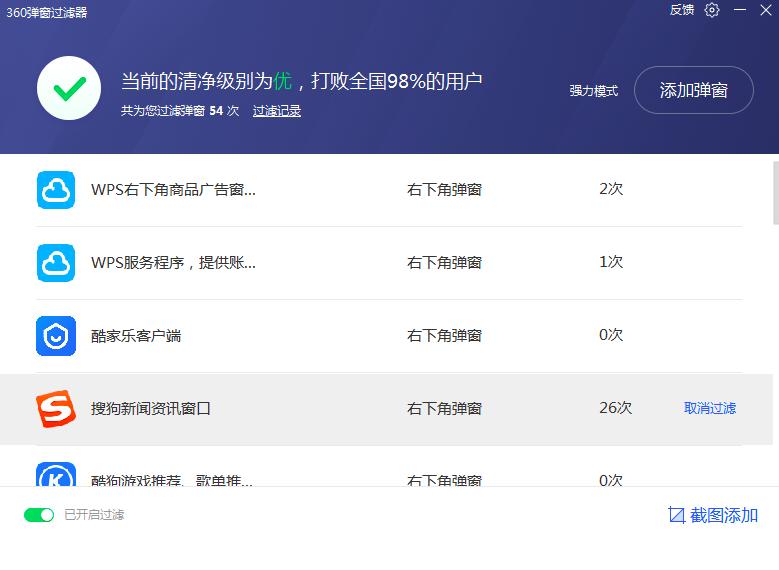Click the 0次 count in the 酷家乐 row
Image resolution: width=779 pixels, height=570 pixels.
611,335
